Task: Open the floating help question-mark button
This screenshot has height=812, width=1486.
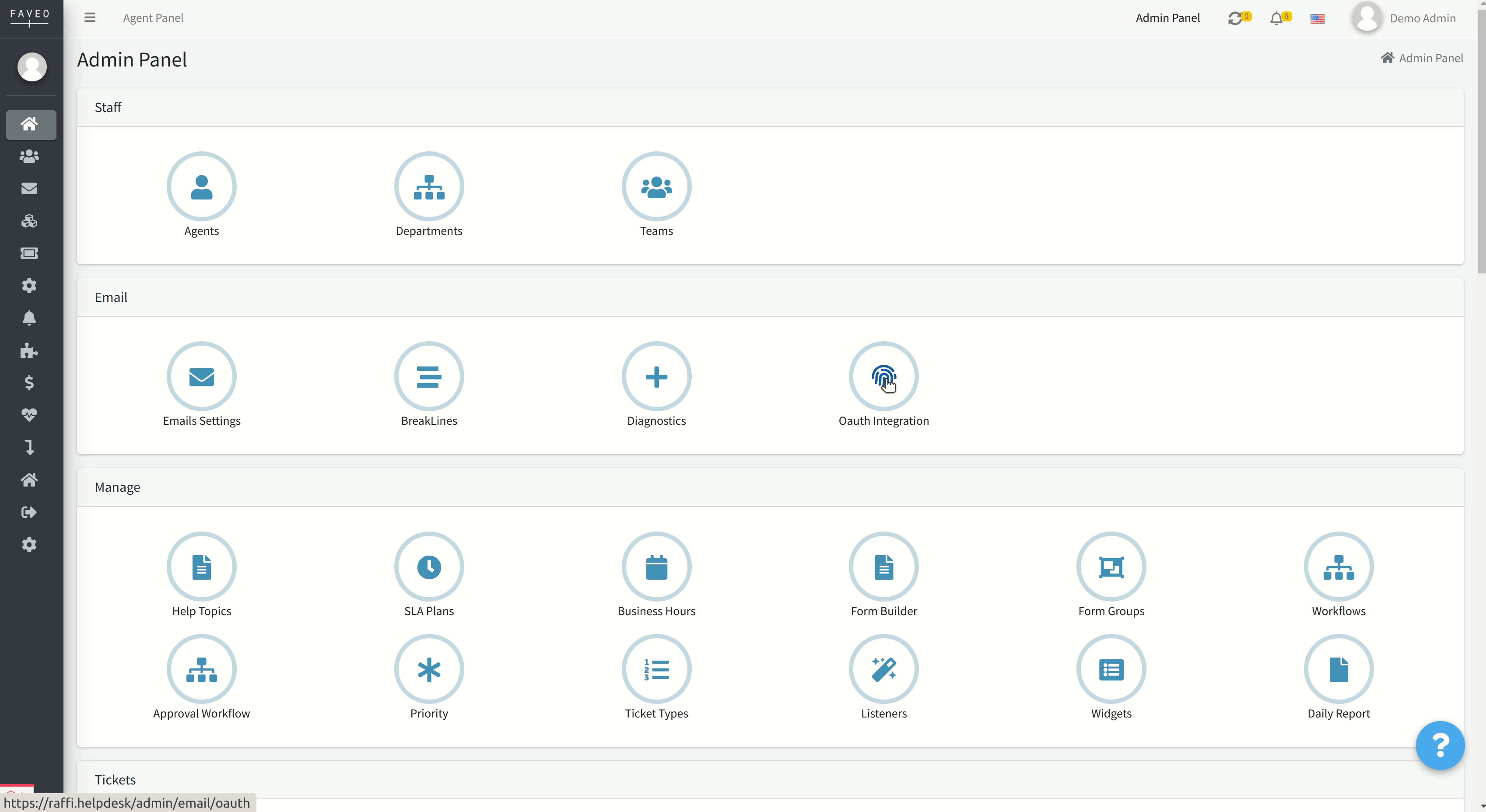Action: click(1440, 745)
